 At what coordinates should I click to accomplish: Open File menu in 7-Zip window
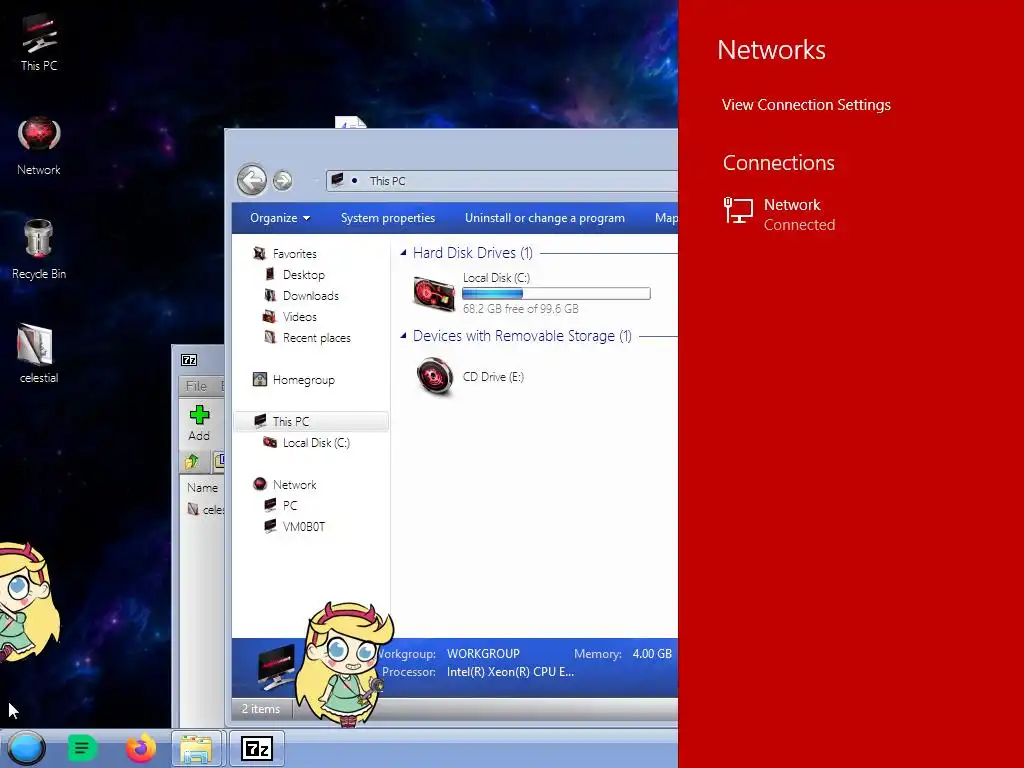point(196,386)
